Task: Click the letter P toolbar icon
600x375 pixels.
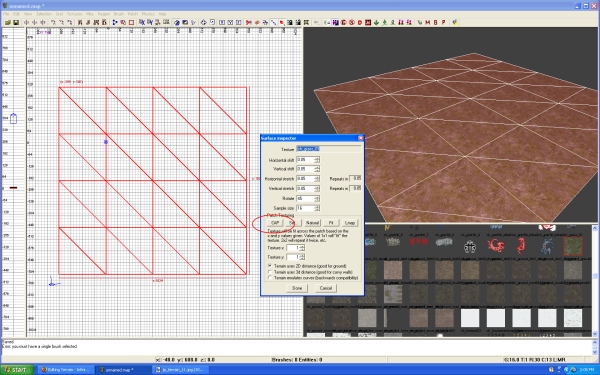Action: 443,23
